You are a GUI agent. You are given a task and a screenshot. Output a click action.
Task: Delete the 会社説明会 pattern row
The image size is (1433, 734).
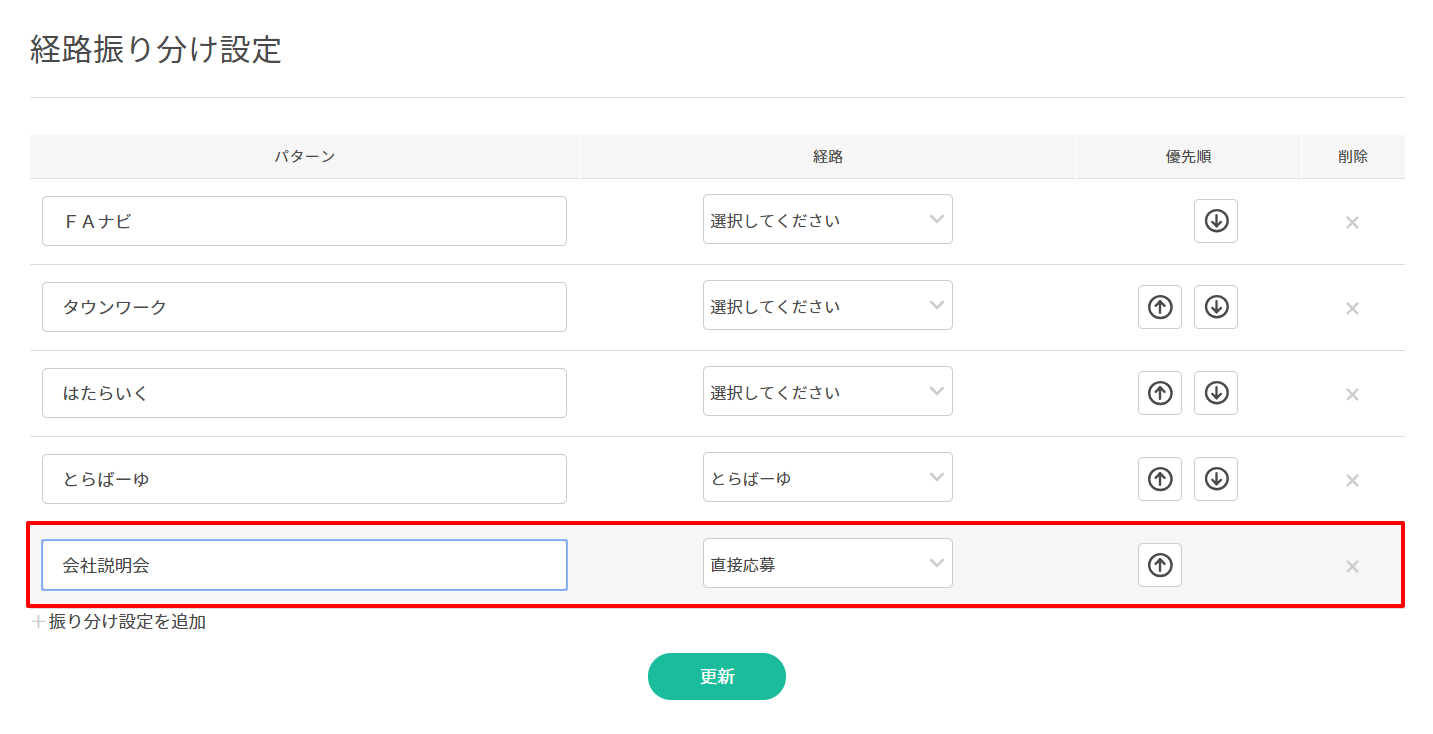click(x=1352, y=566)
